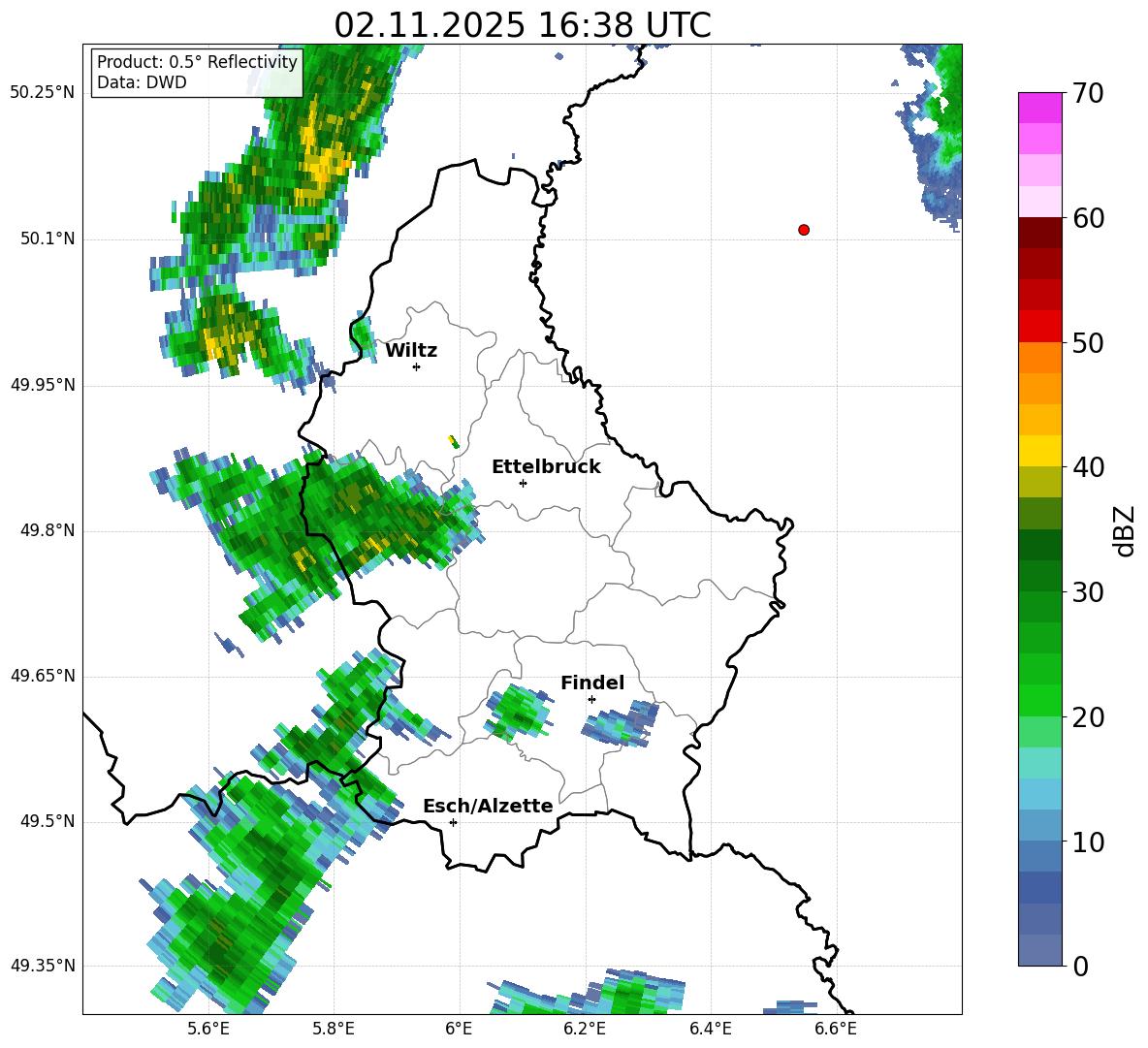Pick the dark green colorbar band just above 30

click(1039, 576)
